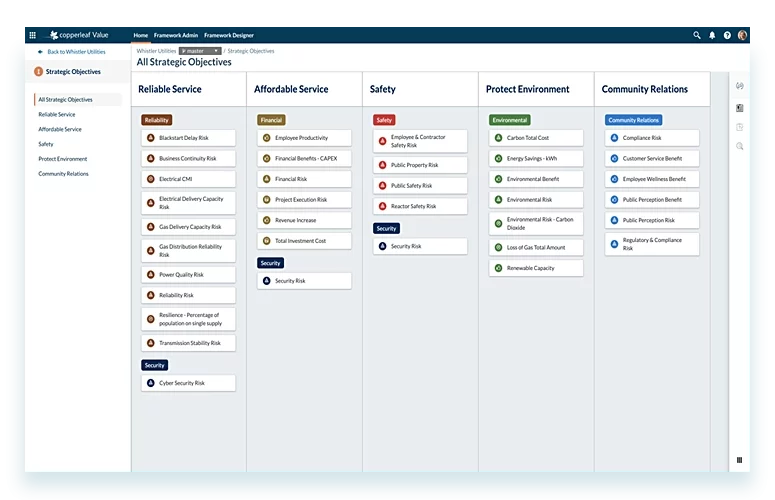Click the Total Investment Cost icon
Screen dimensions: 775x500
[x=266, y=241]
